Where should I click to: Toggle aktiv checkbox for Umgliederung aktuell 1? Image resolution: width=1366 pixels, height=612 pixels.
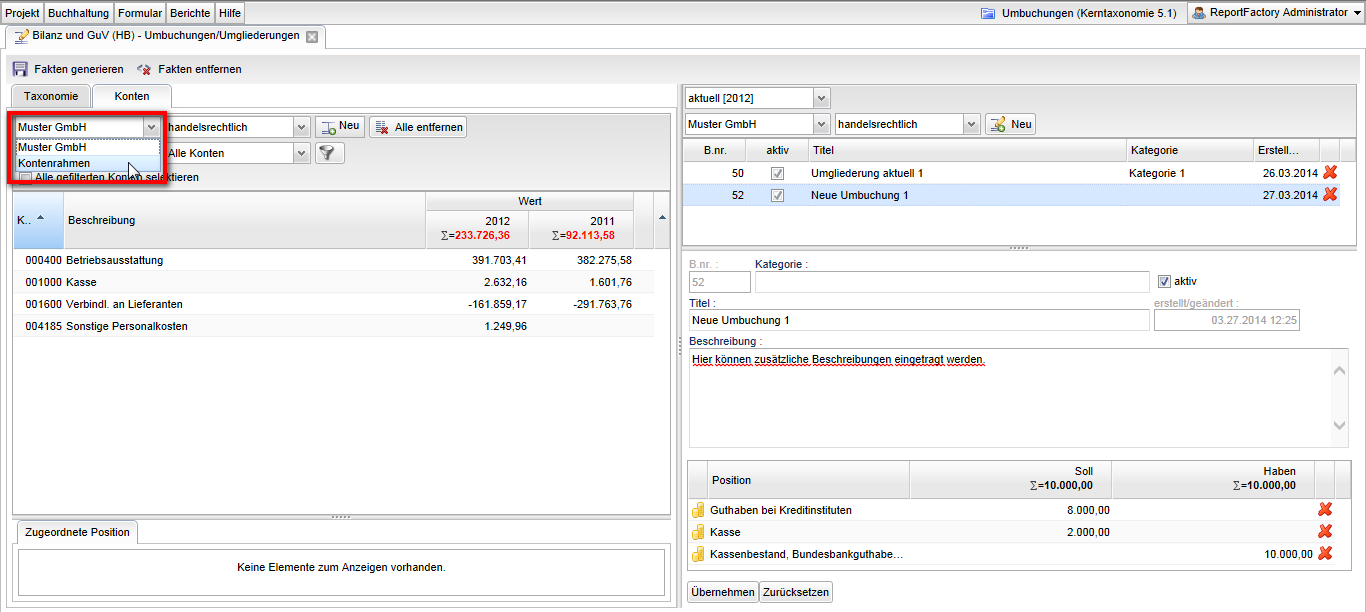click(x=777, y=173)
